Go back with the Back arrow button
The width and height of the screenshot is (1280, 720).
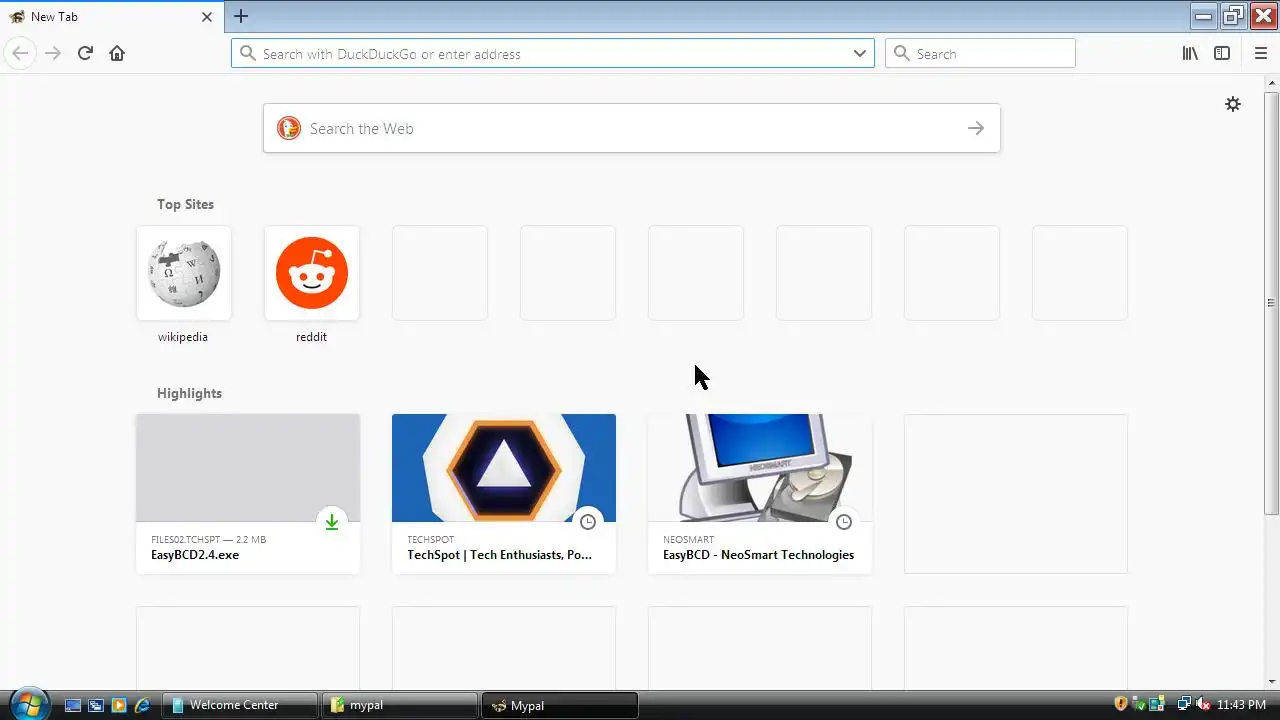click(20, 53)
